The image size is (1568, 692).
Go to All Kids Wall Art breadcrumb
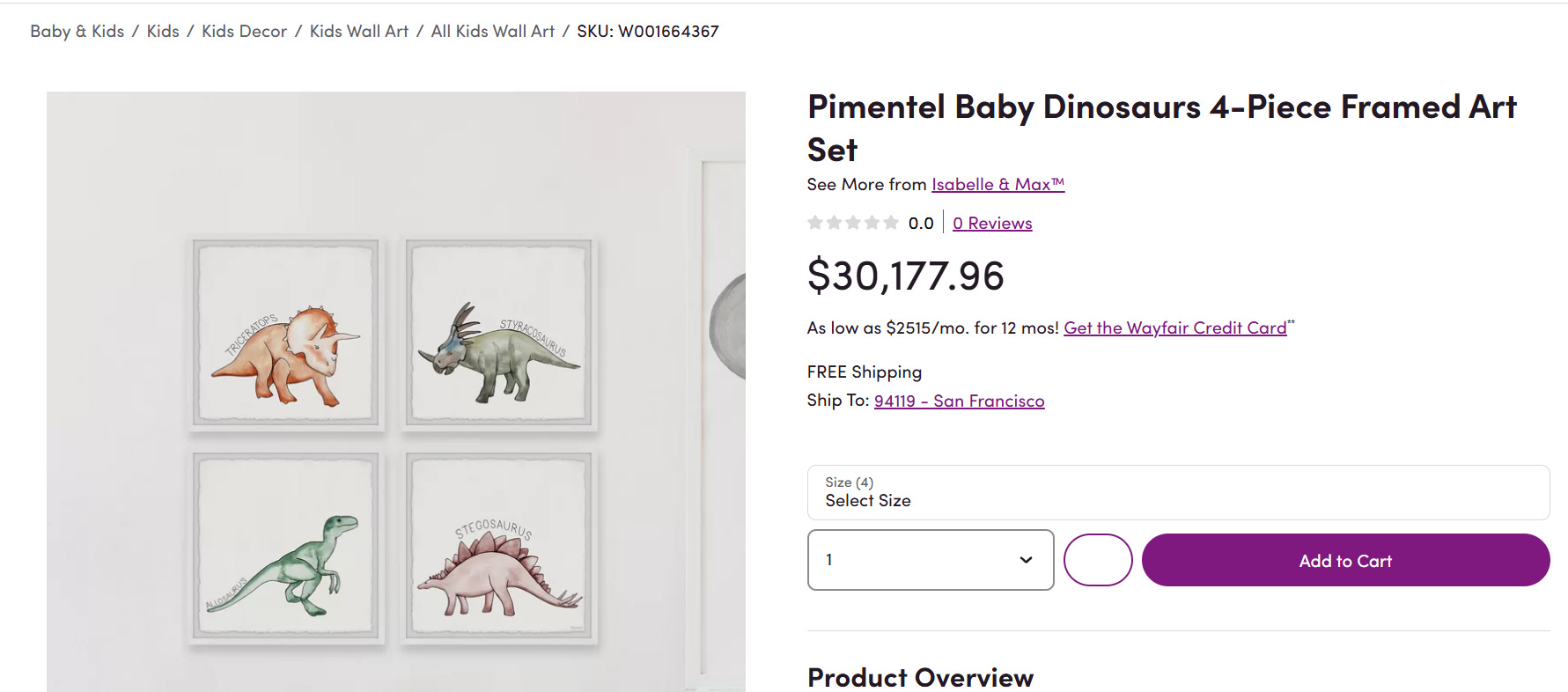pyautogui.click(x=492, y=32)
